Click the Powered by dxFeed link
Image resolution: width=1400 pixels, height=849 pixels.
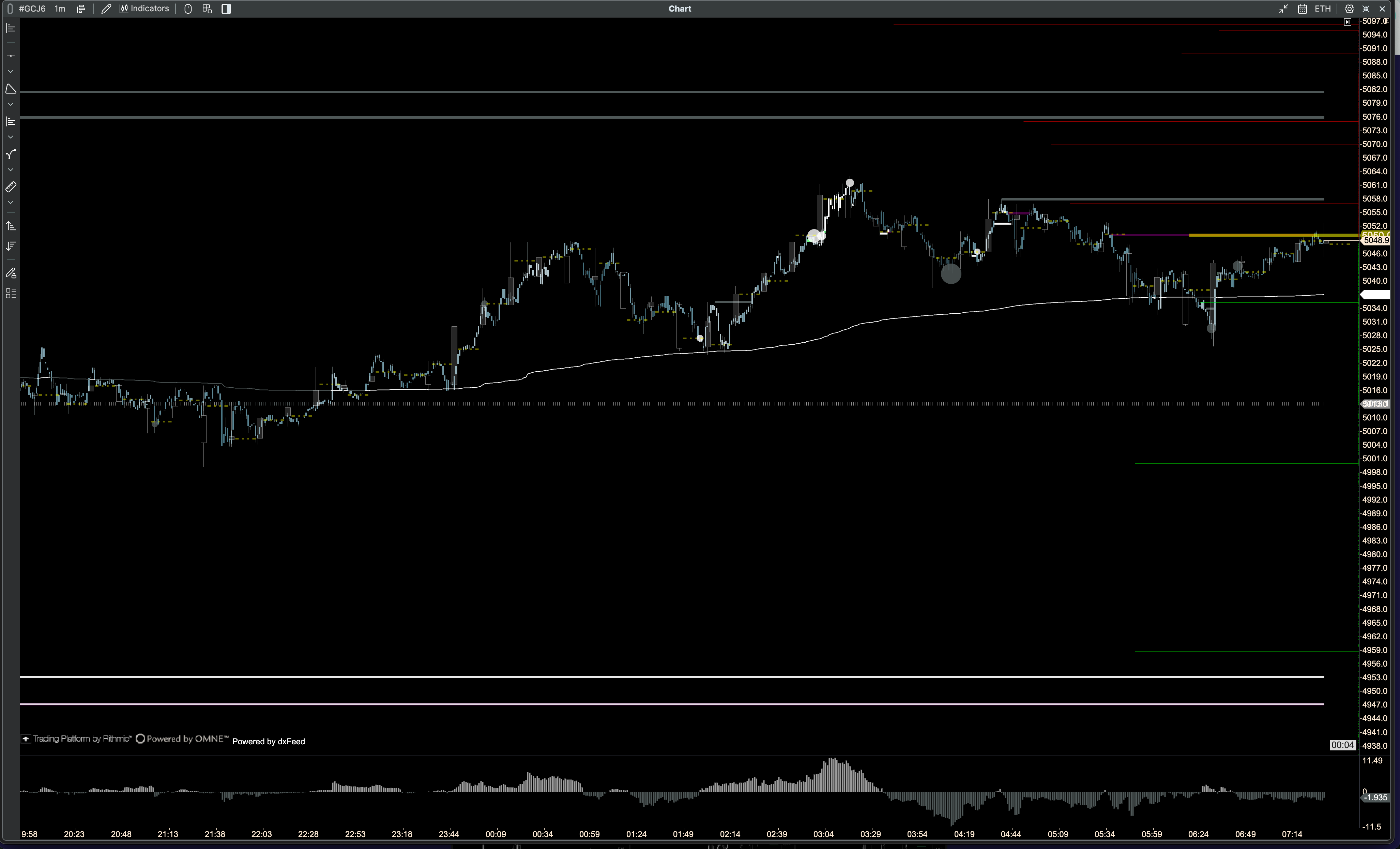[268, 741]
